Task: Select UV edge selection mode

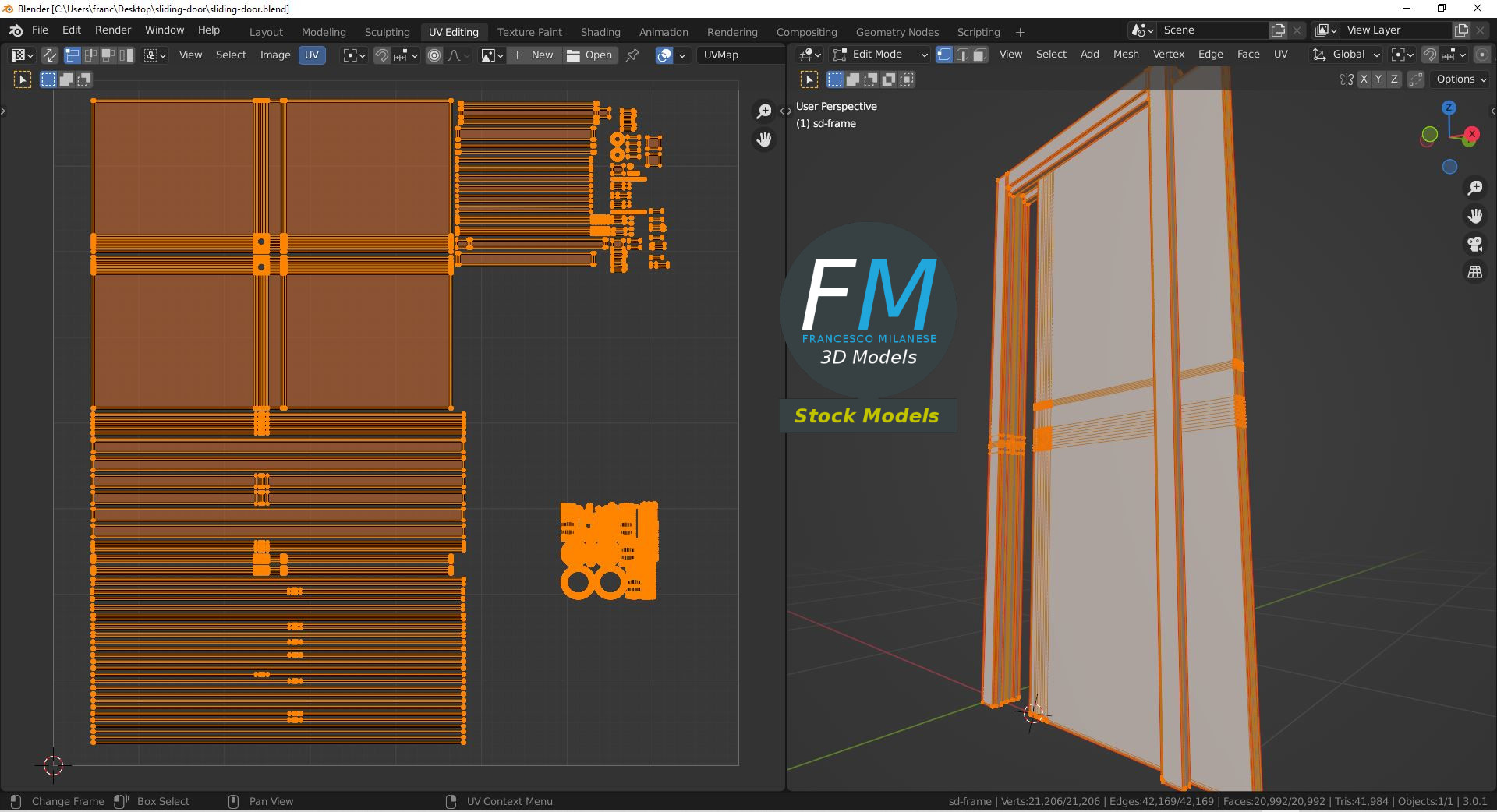Action: pyautogui.click(x=90, y=55)
